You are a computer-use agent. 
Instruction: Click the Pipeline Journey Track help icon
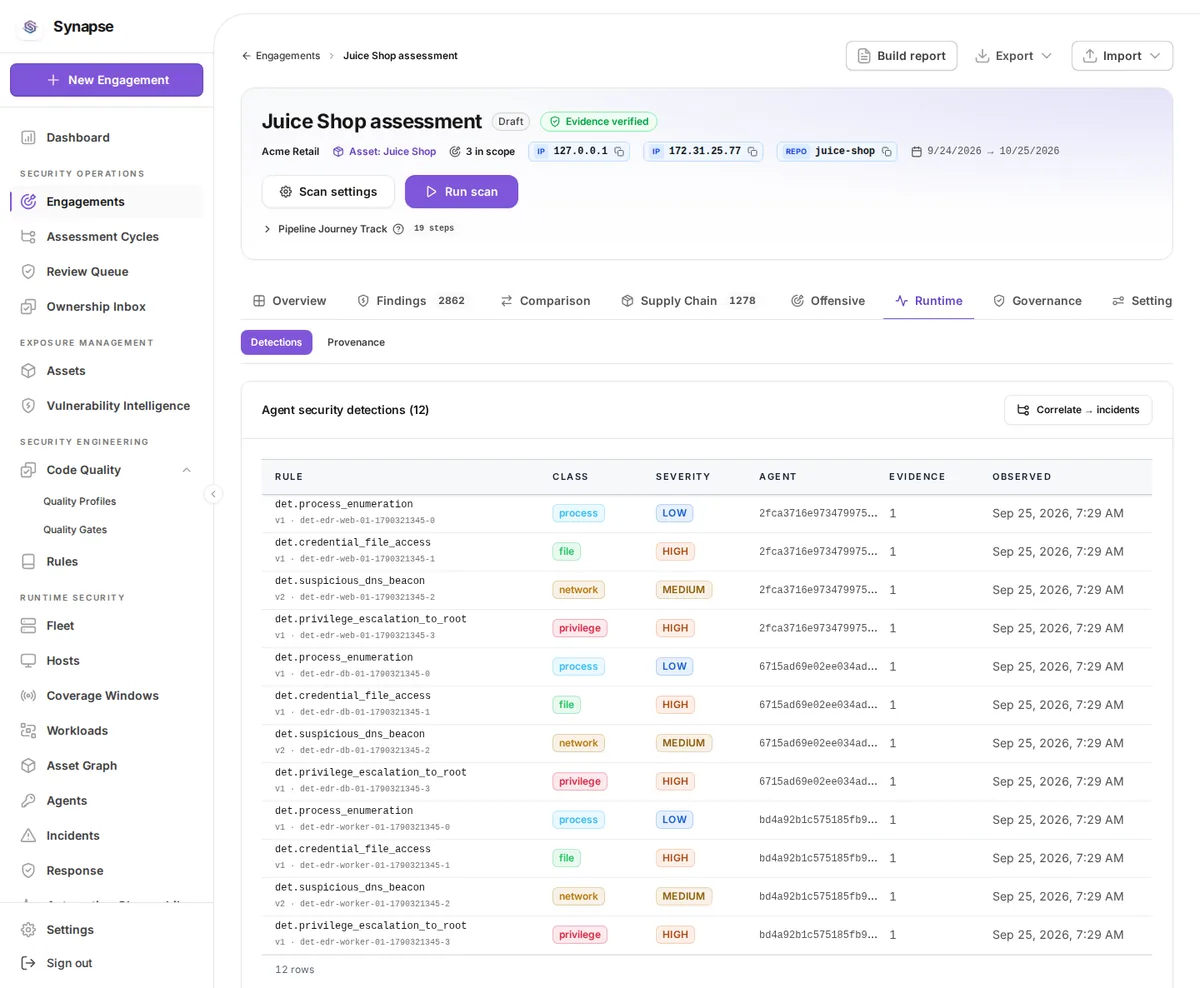[x=398, y=229]
